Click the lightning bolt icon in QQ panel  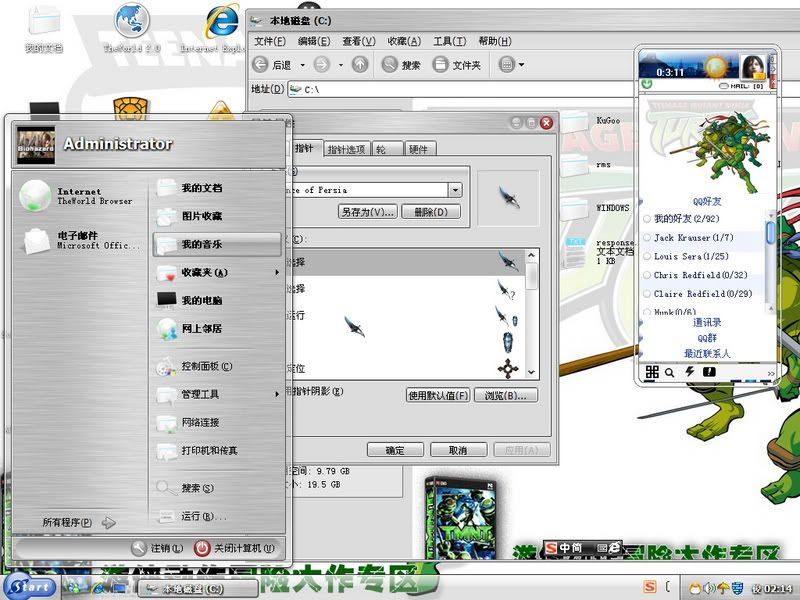click(x=689, y=372)
